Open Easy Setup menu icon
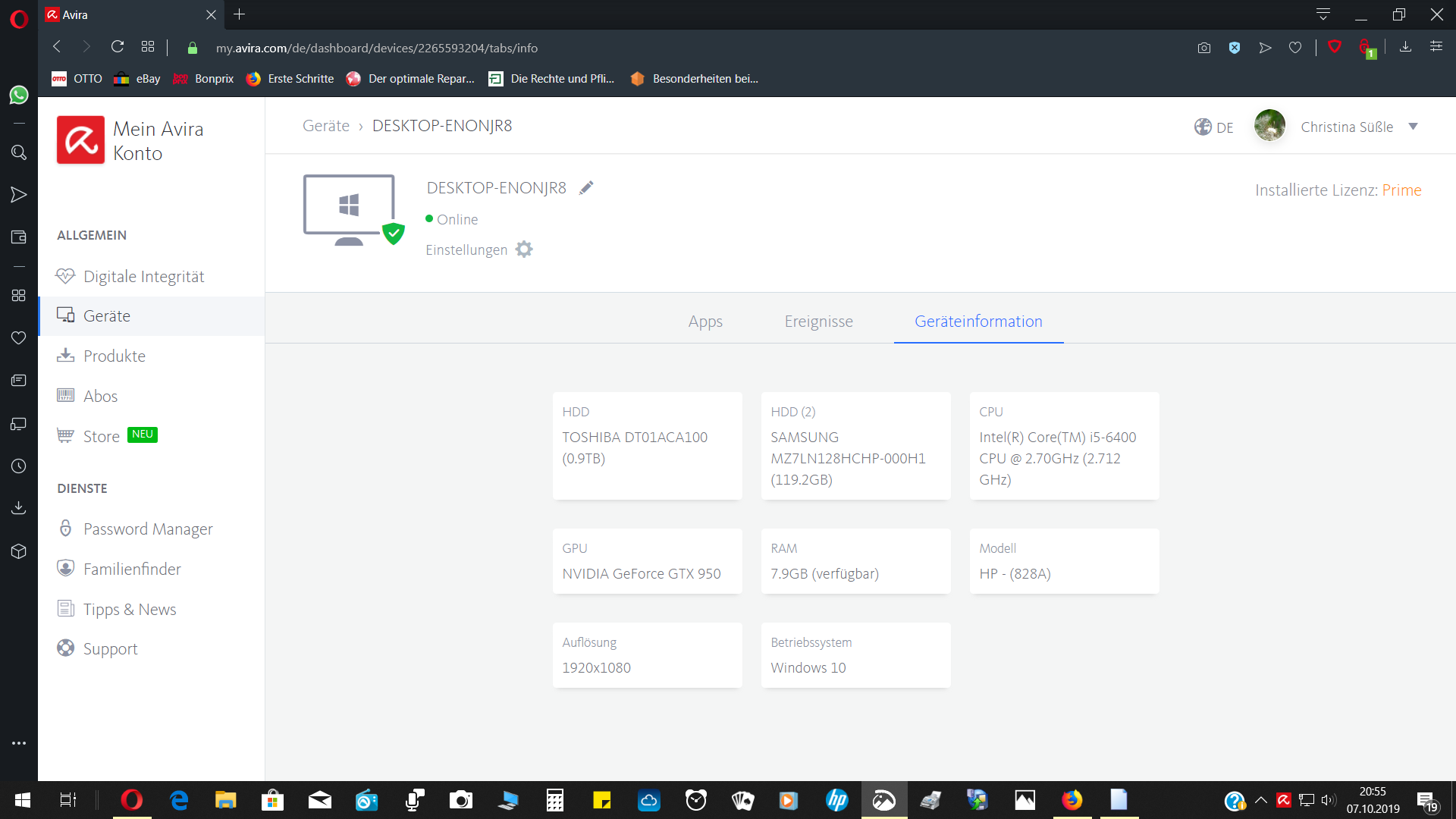Screen dimensions: 1456x819 (x=1436, y=47)
